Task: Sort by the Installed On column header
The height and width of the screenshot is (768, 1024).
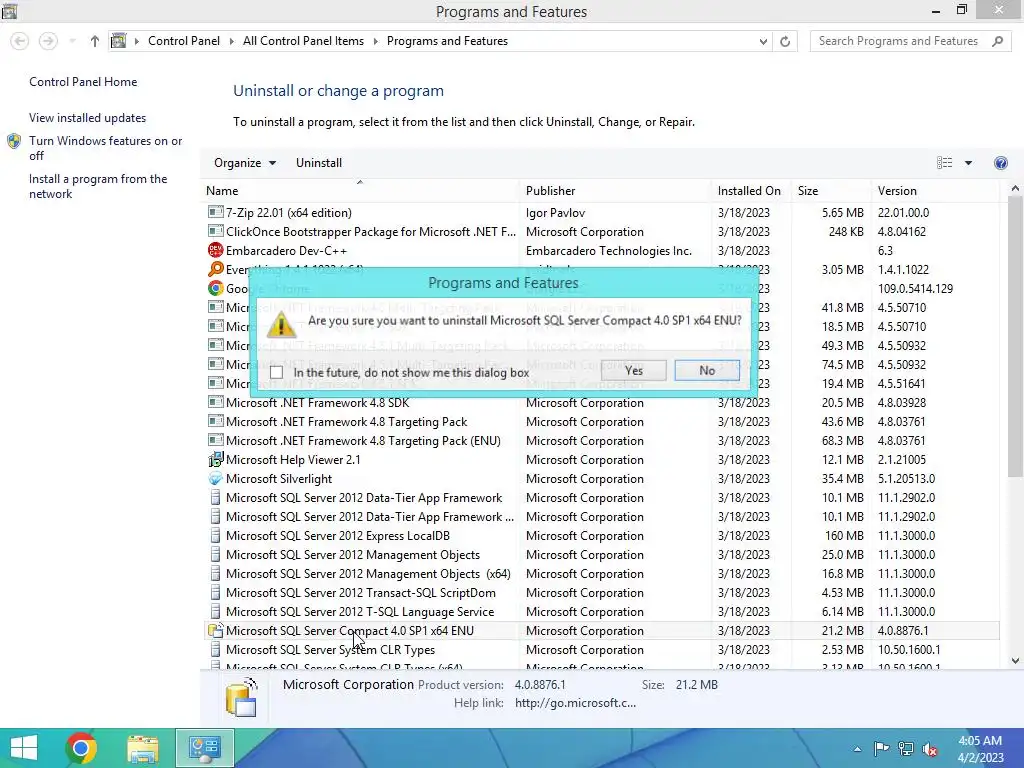Action: pos(750,191)
